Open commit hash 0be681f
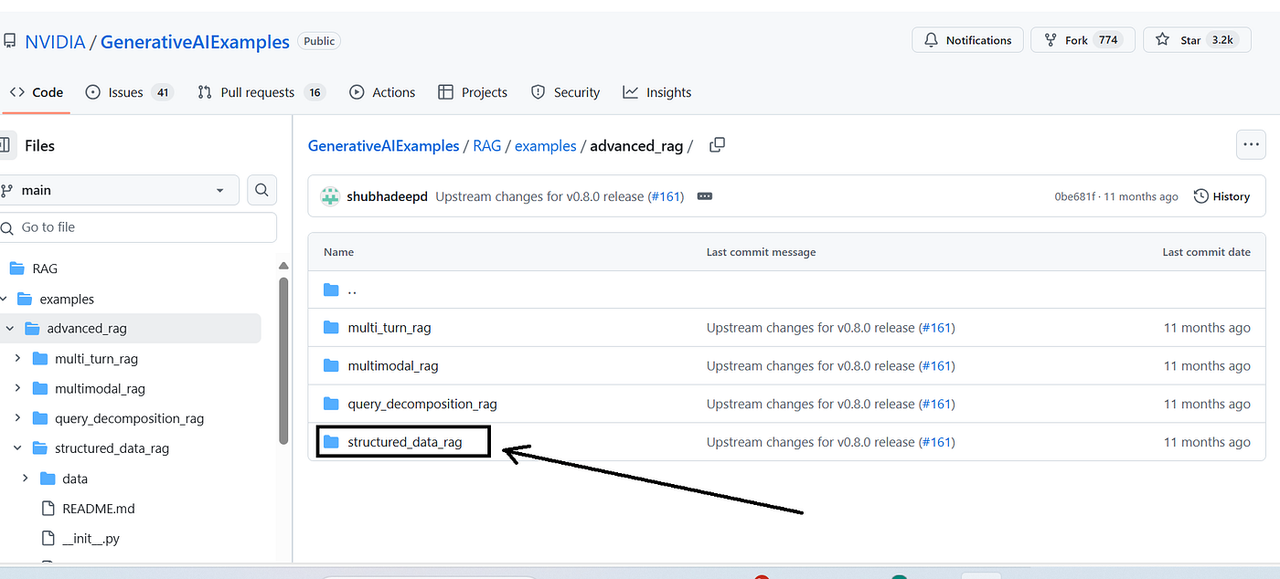 [x=1075, y=197]
